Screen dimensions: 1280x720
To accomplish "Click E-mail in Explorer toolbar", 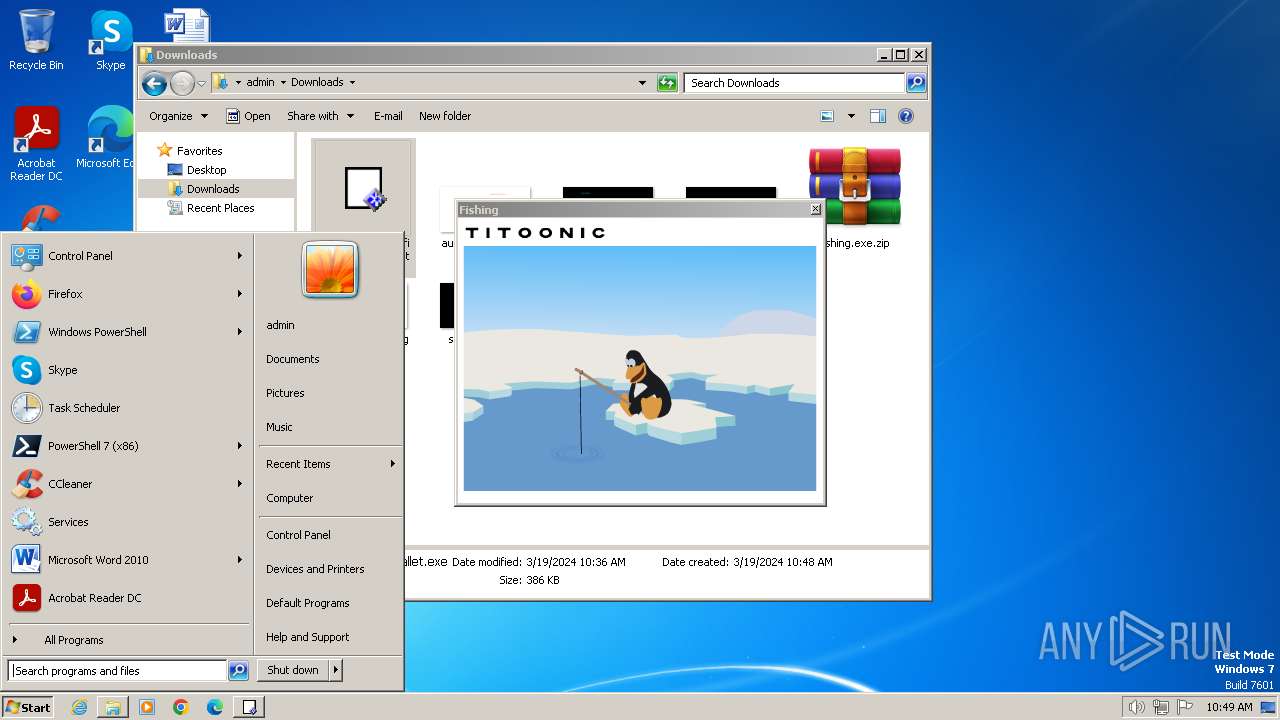I will (x=388, y=116).
